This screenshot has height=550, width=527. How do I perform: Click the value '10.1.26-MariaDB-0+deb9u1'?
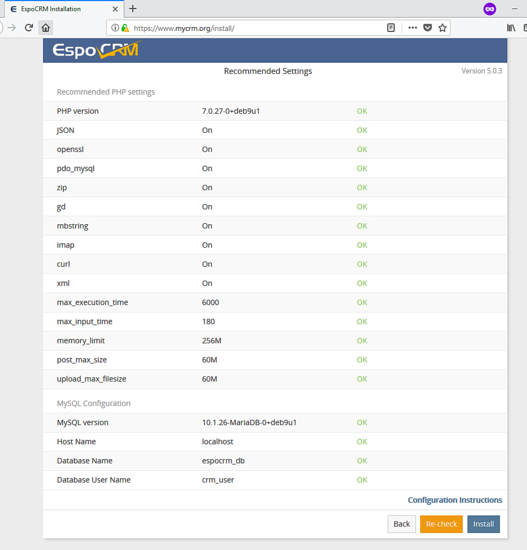(x=249, y=423)
